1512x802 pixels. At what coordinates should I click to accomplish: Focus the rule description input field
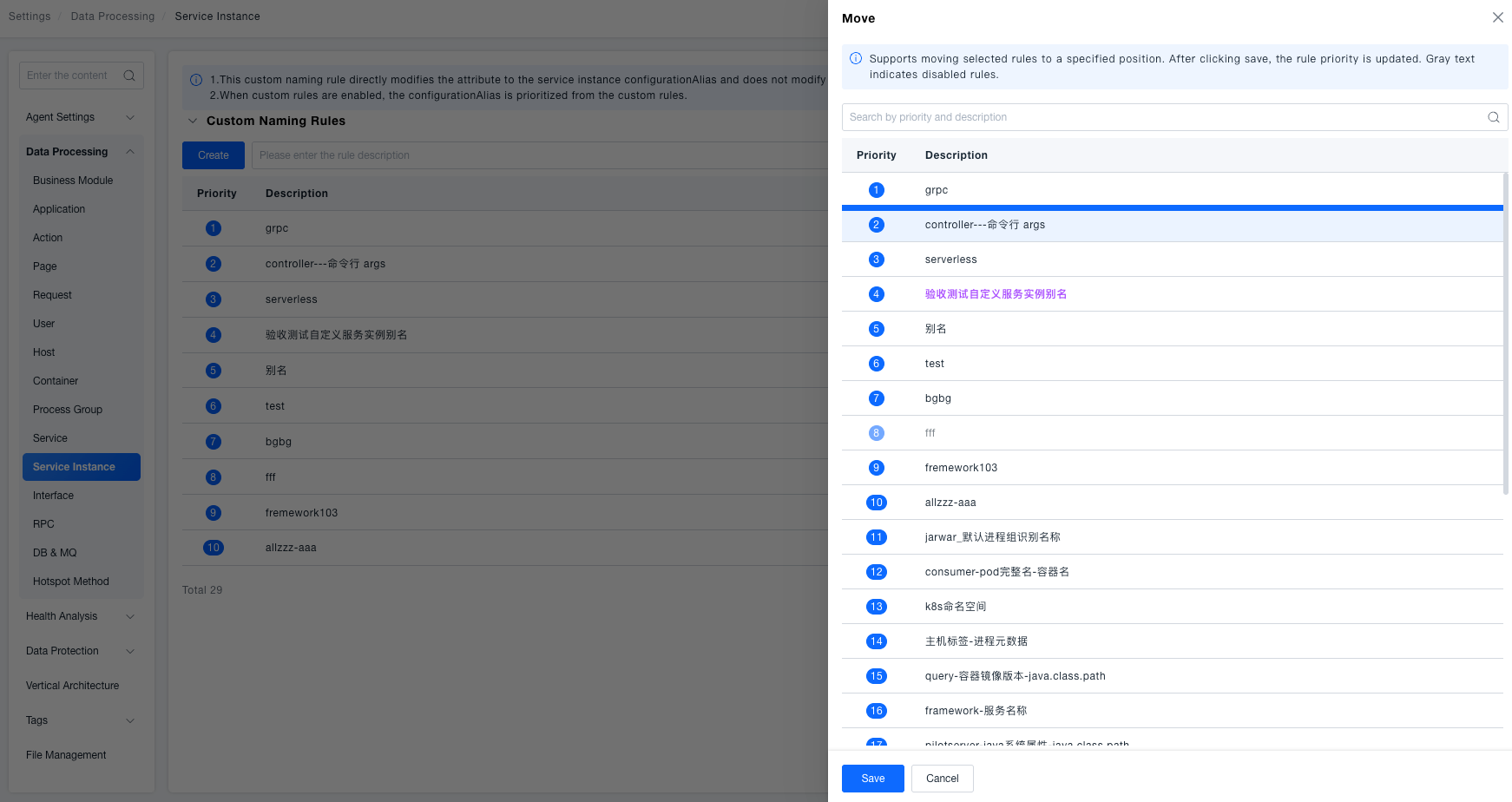coord(540,155)
